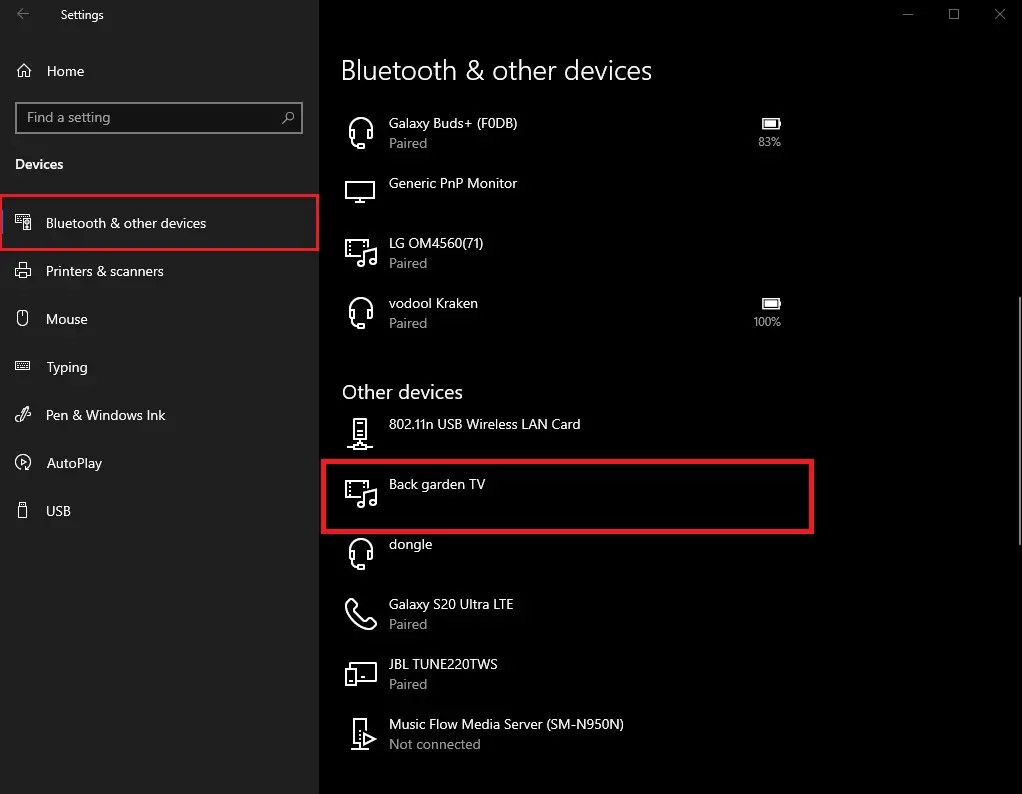Click the mouse icon in sidebar
The image size is (1022, 794).
pos(23,318)
